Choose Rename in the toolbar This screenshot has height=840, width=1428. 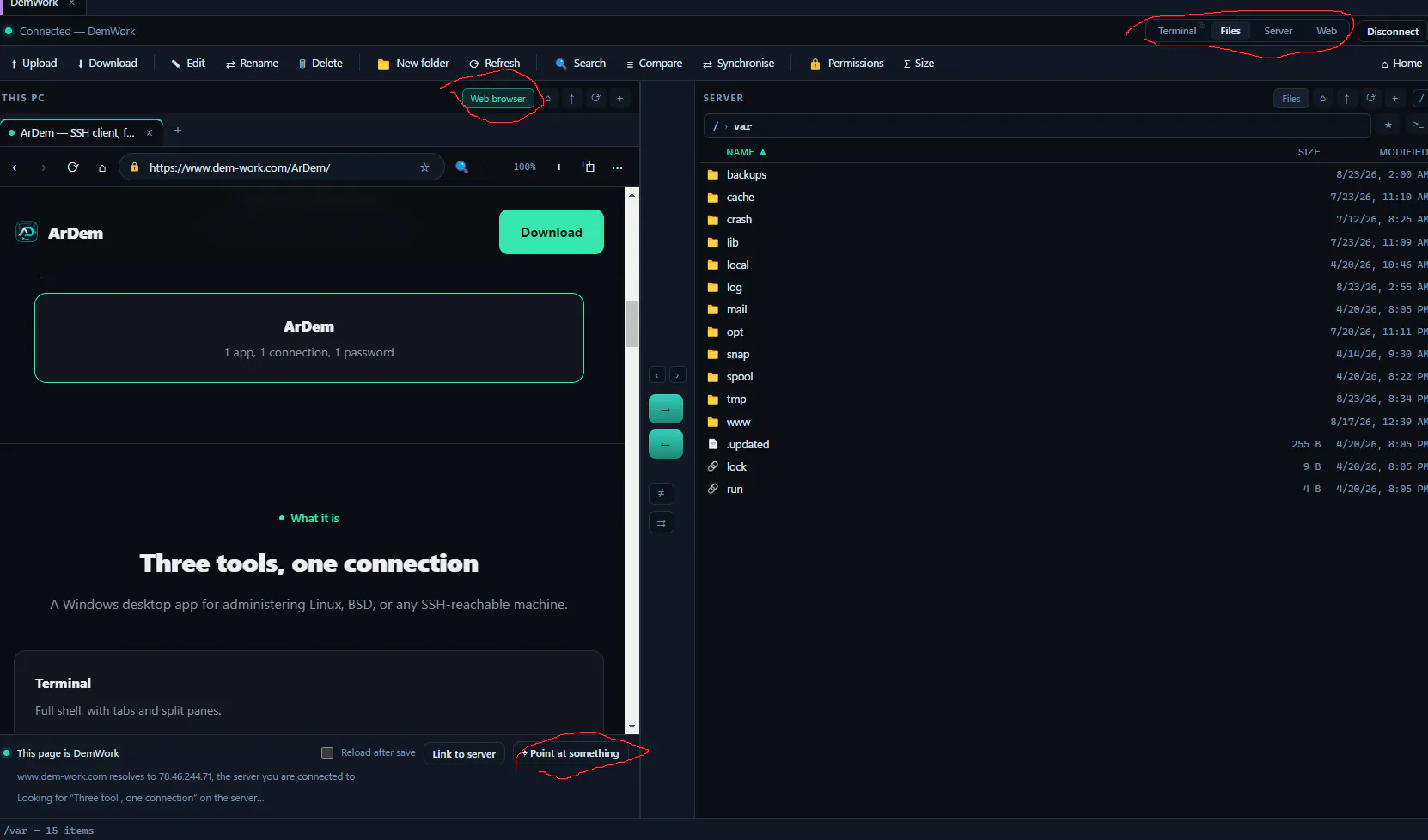click(252, 64)
